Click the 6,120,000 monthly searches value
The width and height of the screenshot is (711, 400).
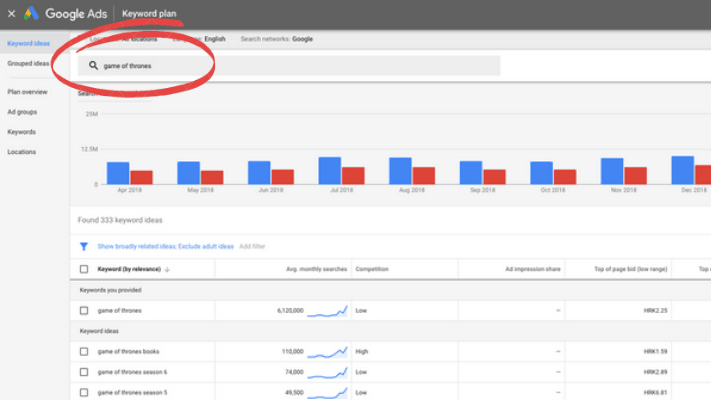(290, 311)
